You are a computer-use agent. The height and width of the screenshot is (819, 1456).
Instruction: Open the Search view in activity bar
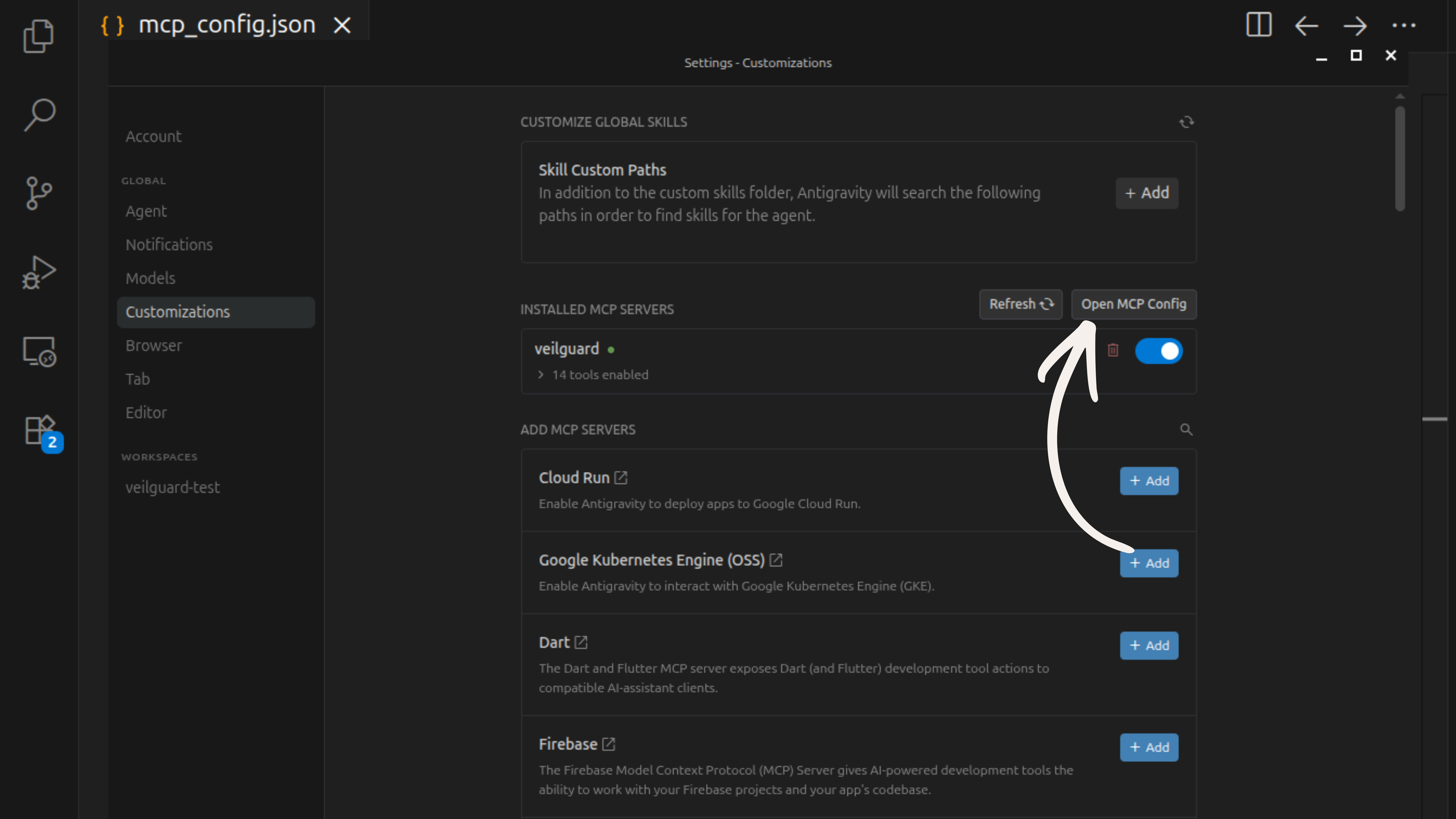pos(39,115)
